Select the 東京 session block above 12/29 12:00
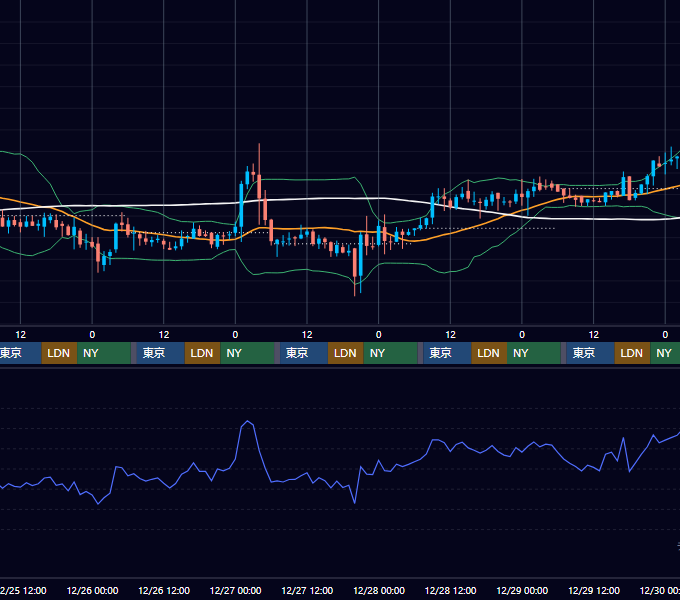 click(x=590, y=353)
